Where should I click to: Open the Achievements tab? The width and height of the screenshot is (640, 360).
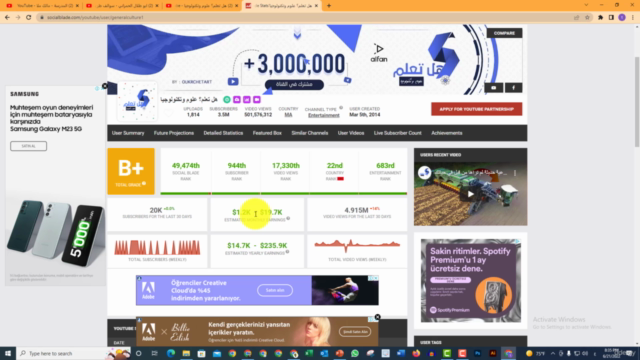click(447, 133)
